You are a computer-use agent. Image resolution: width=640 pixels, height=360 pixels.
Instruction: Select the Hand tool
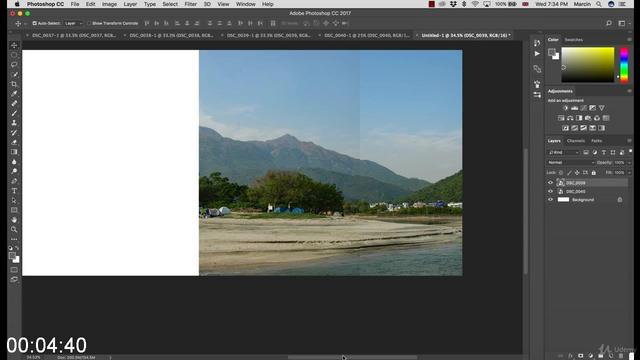click(x=14, y=220)
